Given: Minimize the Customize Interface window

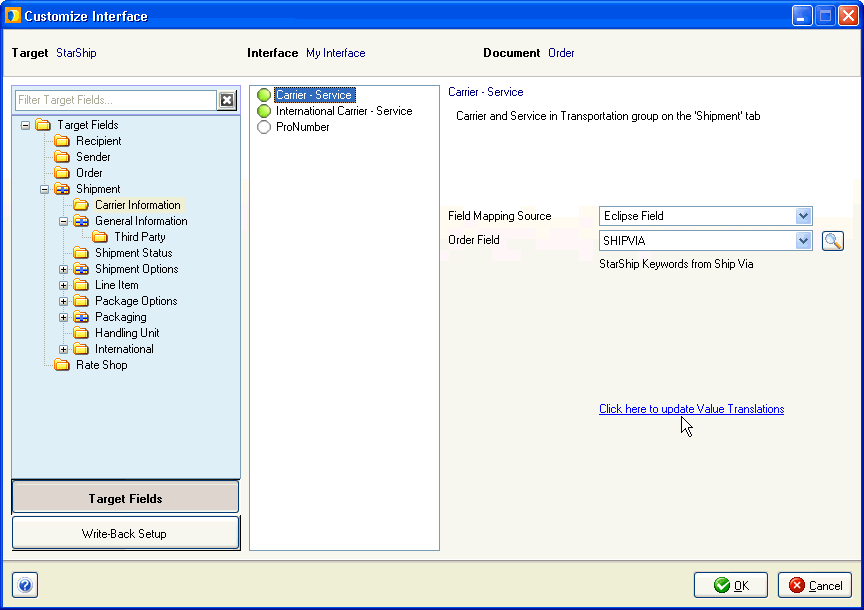Looking at the screenshot, I should pyautogui.click(x=802, y=15).
